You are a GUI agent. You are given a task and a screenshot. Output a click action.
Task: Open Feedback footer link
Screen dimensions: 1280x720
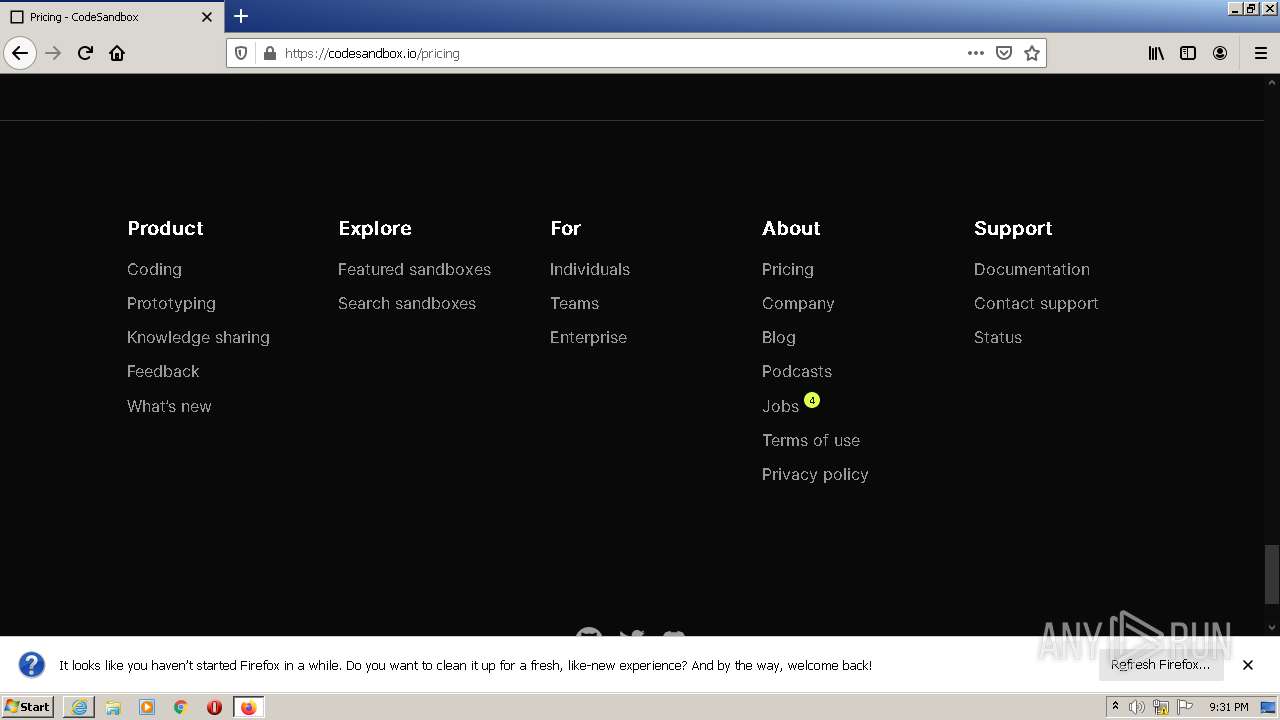(163, 371)
